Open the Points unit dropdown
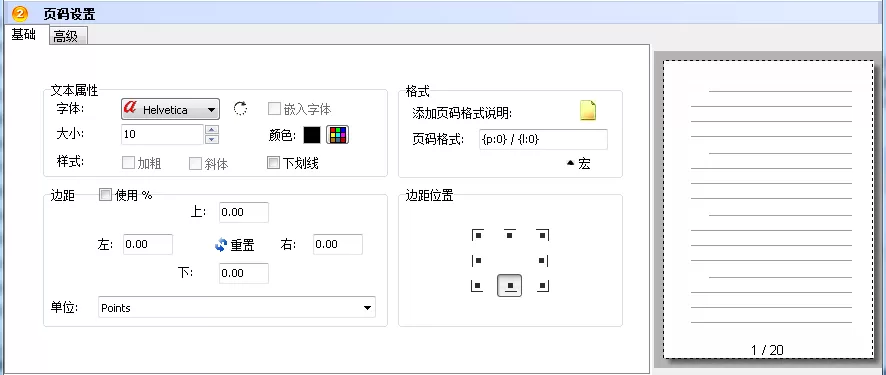This screenshot has height=375, width=886. point(237,308)
